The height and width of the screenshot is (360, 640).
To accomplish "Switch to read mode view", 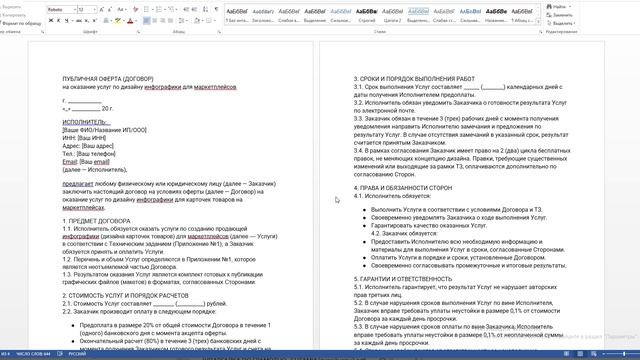I will click(567, 354).
